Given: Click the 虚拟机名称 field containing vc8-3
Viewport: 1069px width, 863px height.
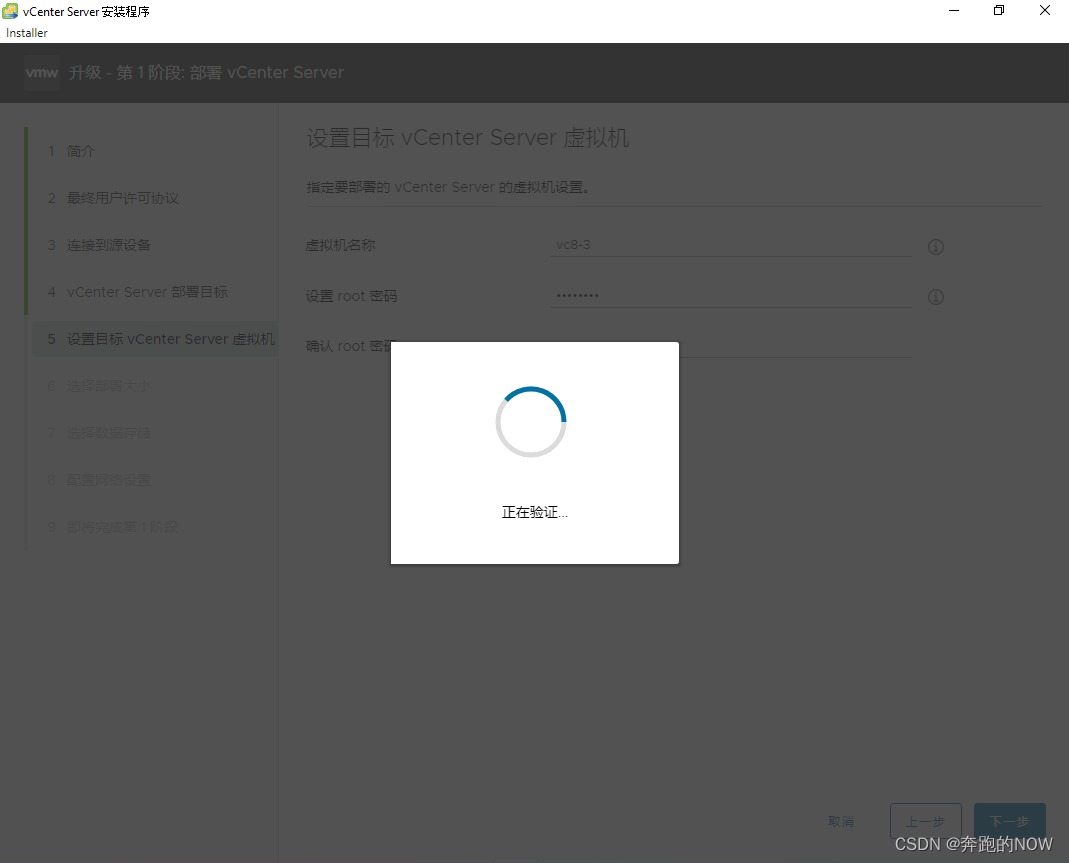Looking at the screenshot, I should [x=730, y=245].
